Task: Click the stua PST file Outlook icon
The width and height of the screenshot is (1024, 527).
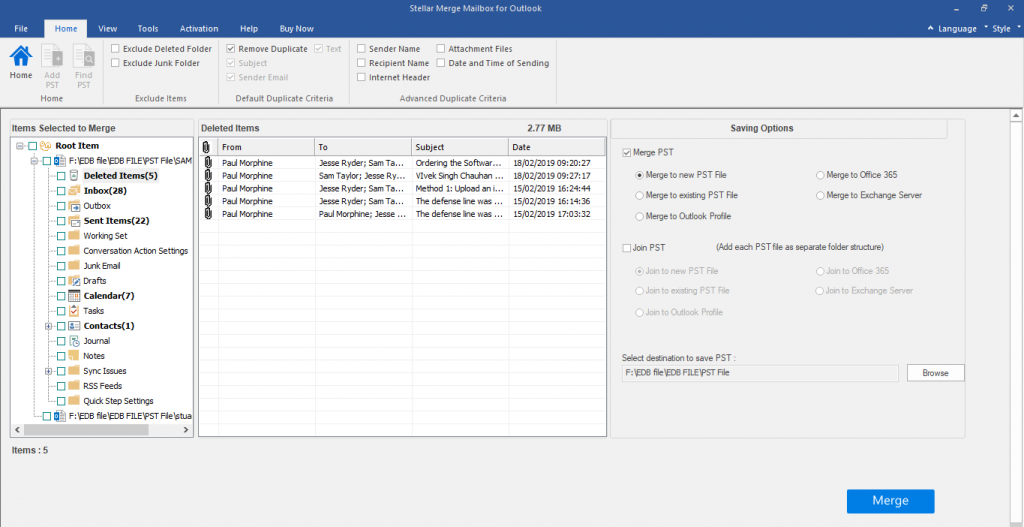Action: [x=59, y=416]
